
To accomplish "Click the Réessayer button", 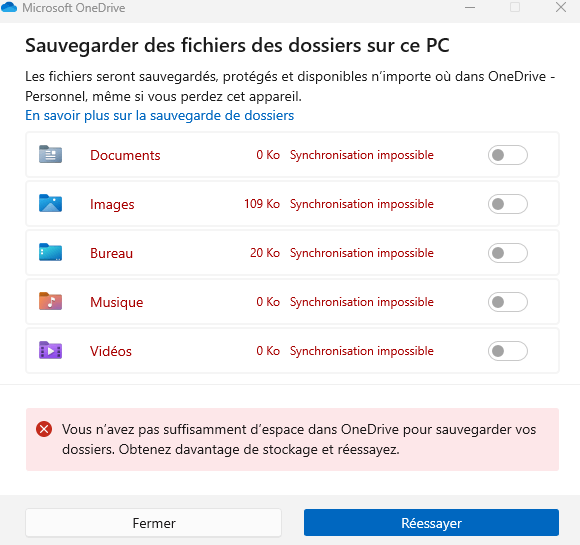I will (431, 523).
